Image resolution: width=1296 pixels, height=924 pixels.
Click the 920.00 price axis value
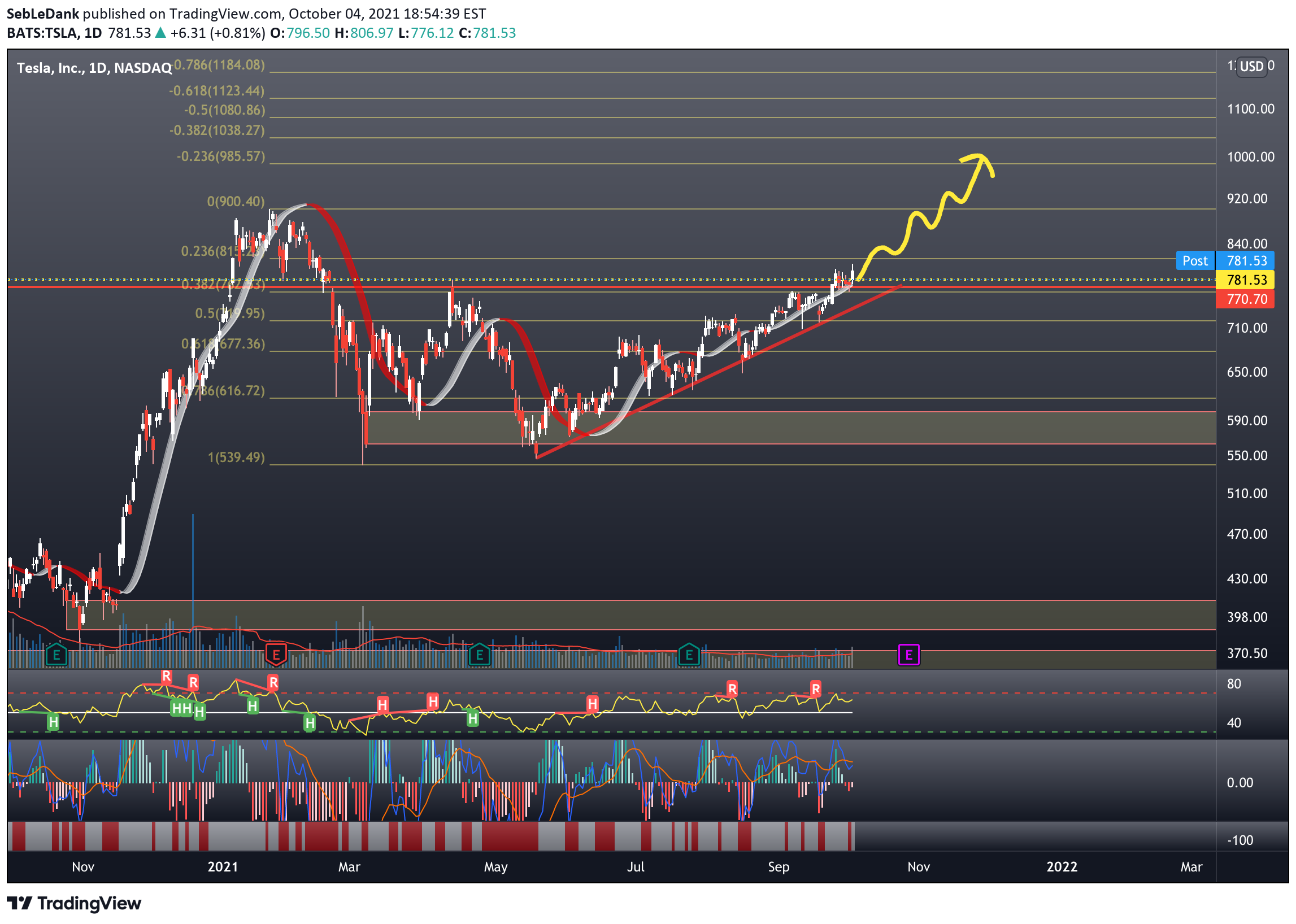(x=1247, y=199)
